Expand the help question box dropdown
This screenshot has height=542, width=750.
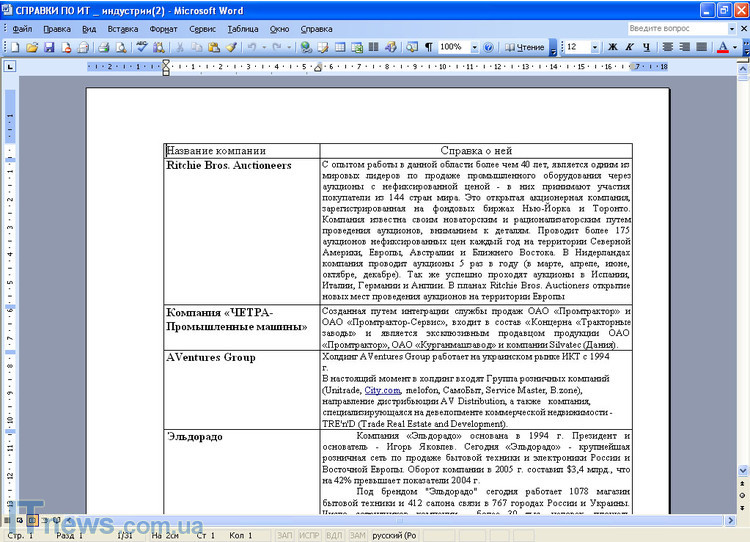(732, 29)
